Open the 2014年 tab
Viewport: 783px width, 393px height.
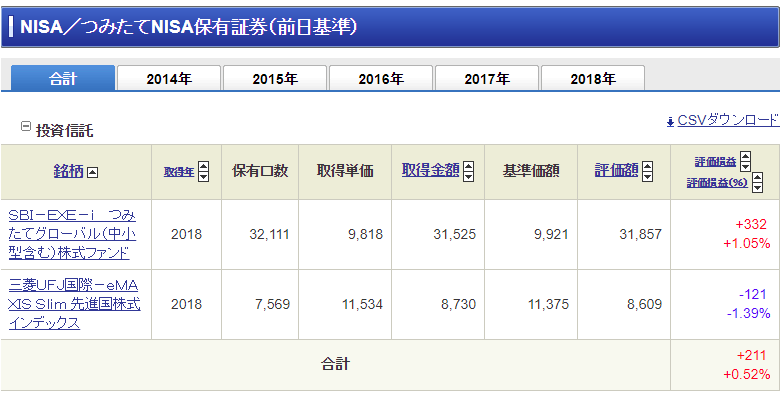pos(169,78)
